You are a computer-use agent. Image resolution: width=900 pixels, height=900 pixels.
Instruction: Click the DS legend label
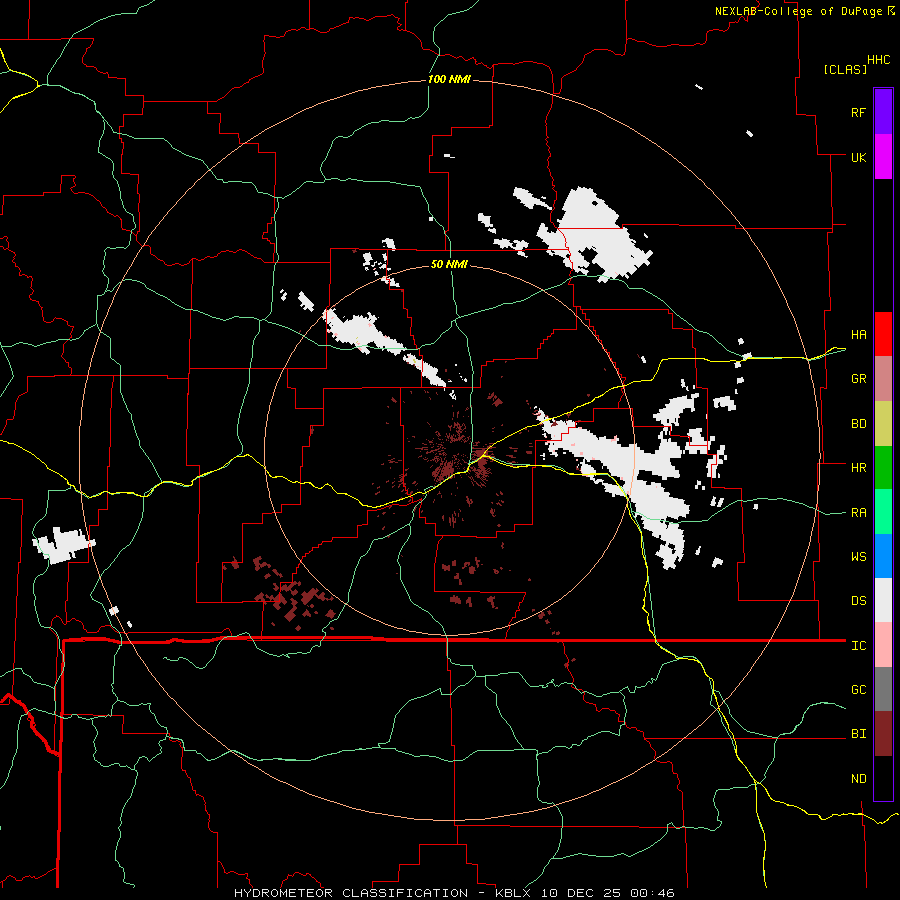pyautogui.click(x=858, y=600)
